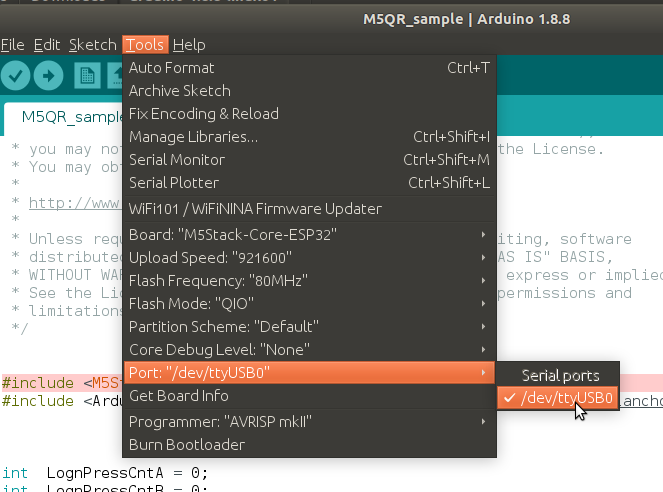Expand the Flash Mode "QIO" submenu
Viewport: 663px width, 492px height.
(x=309, y=303)
